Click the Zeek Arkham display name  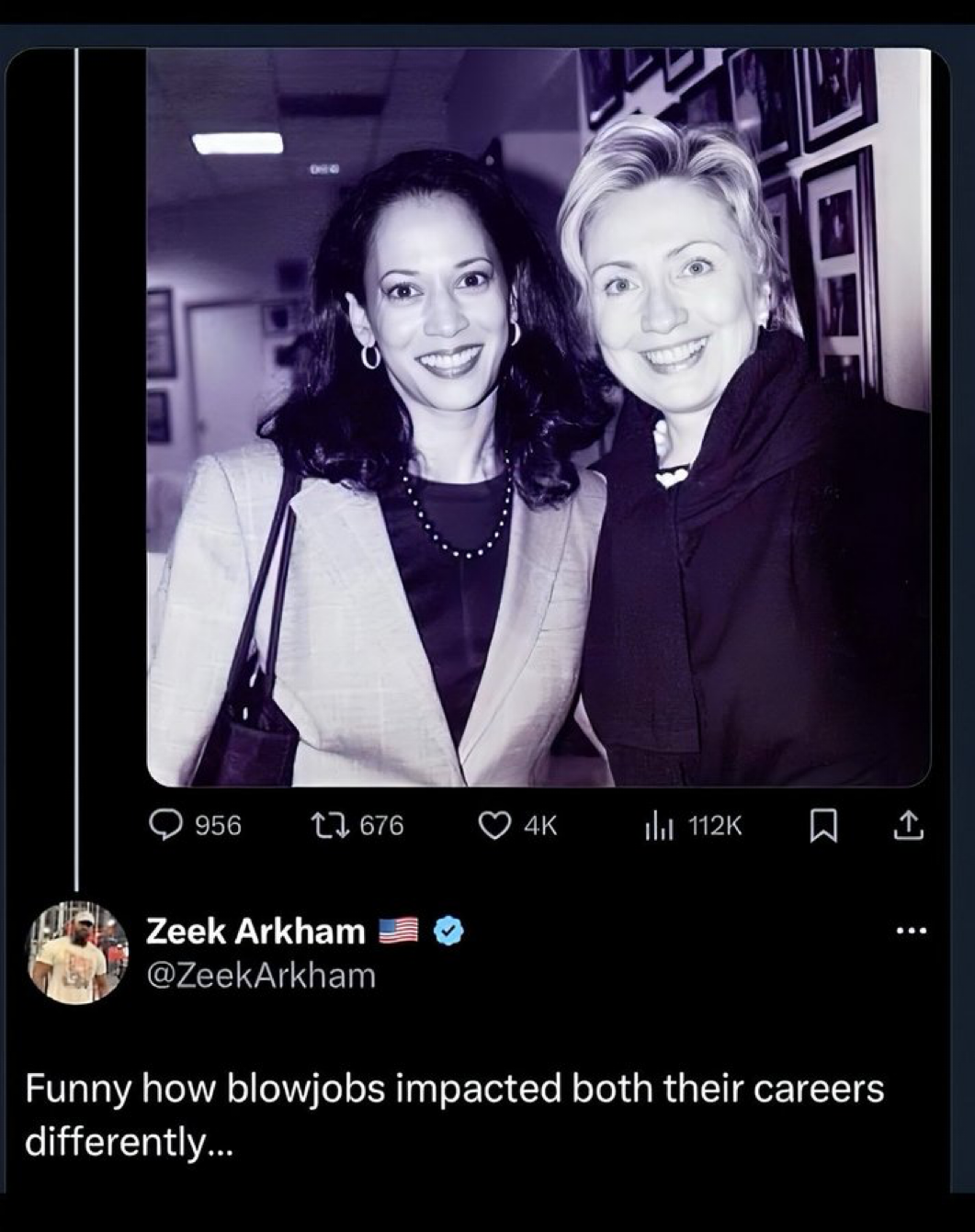[x=255, y=932]
